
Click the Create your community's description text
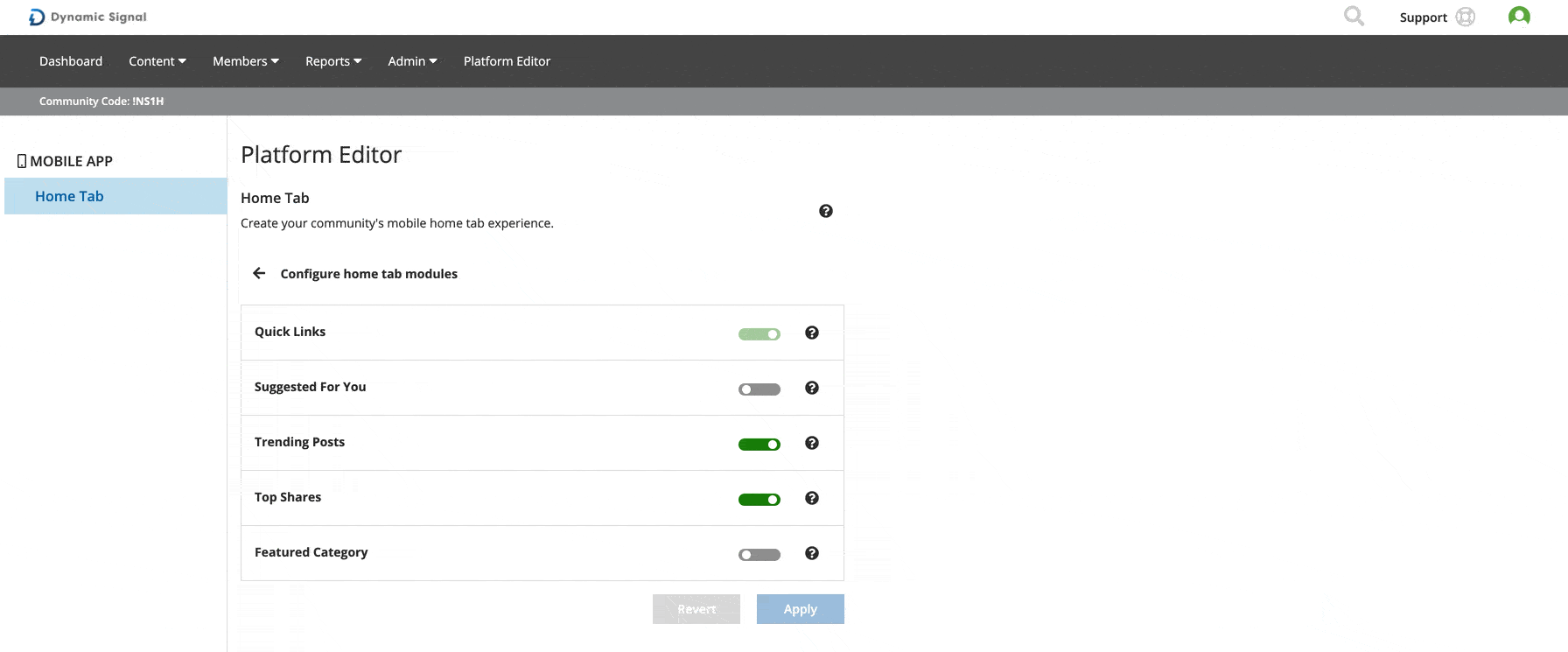pos(397,223)
